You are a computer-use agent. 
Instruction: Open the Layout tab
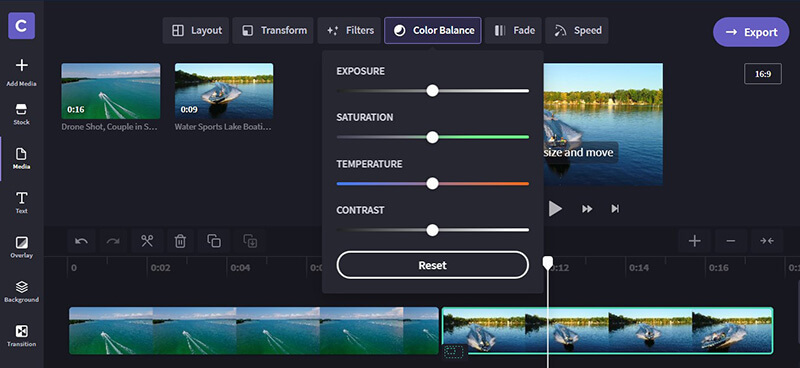[x=196, y=31]
